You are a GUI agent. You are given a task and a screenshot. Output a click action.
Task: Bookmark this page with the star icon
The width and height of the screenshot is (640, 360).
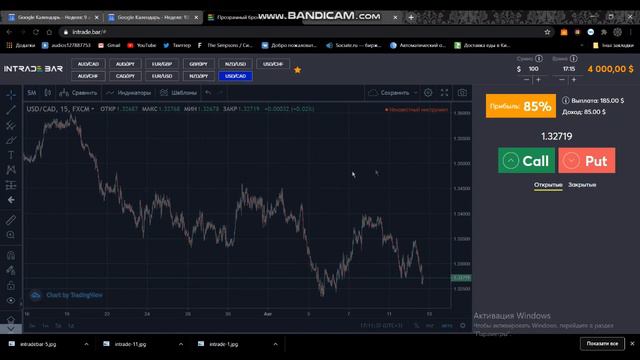click(x=547, y=32)
